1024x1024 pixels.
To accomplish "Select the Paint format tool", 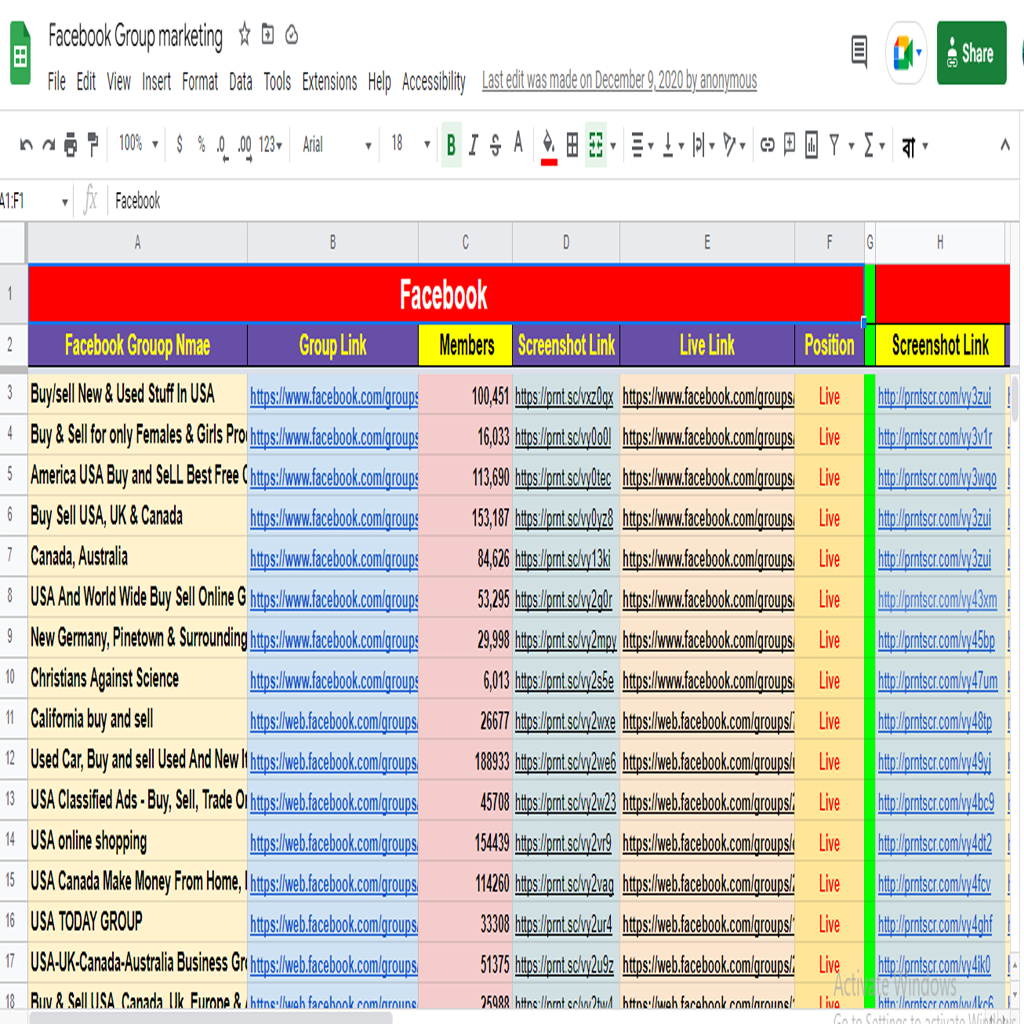I will pos(93,144).
